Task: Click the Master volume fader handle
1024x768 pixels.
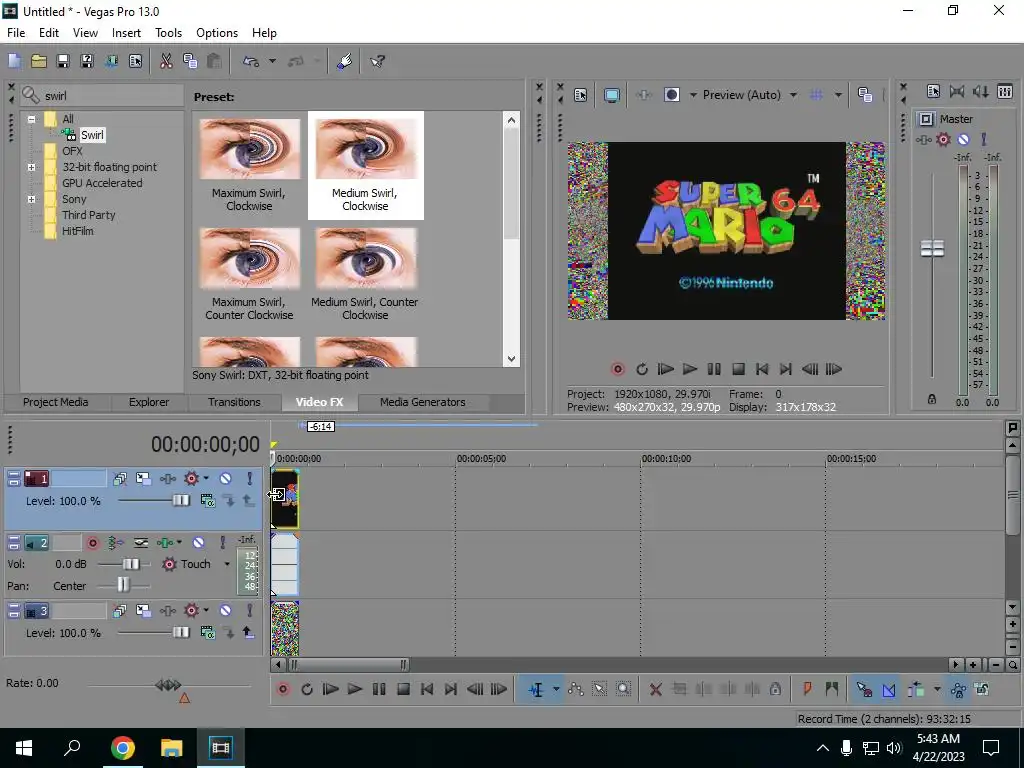Action: click(x=932, y=248)
